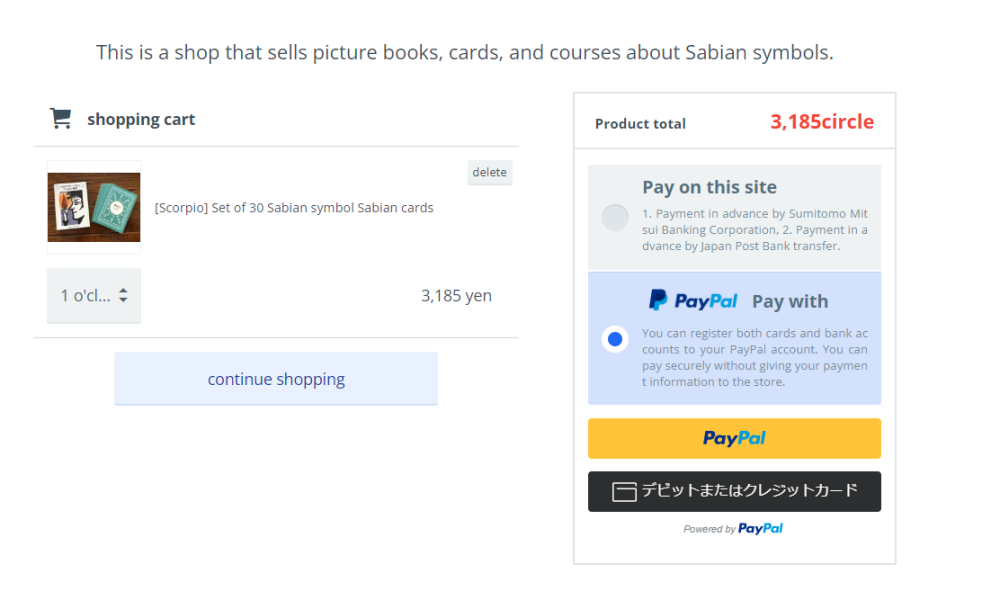The image size is (1000, 591).
Task: Click the "Product total" label
Action: (x=640, y=124)
